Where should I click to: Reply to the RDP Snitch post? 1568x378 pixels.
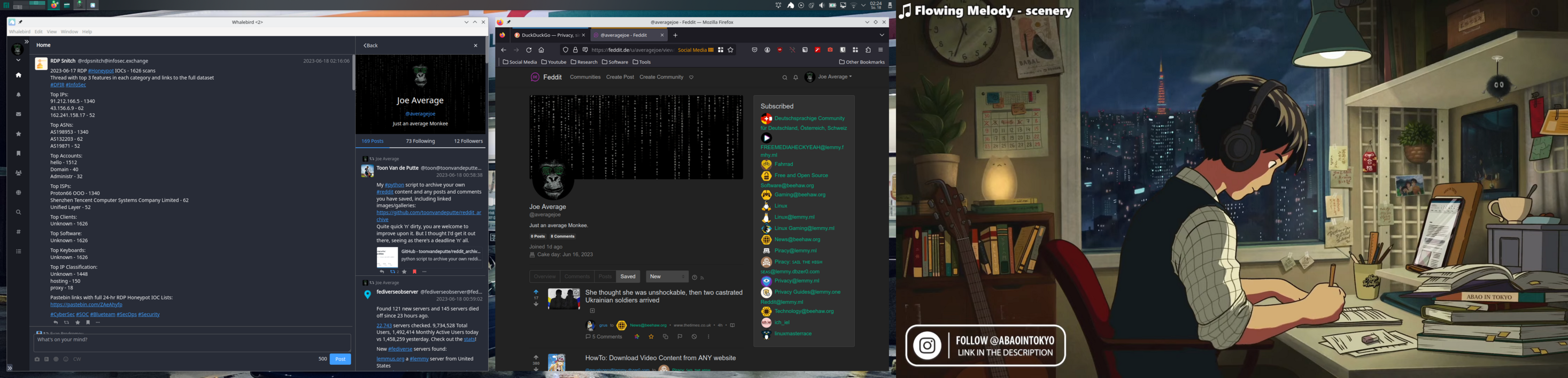pyautogui.click(x=56, y=322)
